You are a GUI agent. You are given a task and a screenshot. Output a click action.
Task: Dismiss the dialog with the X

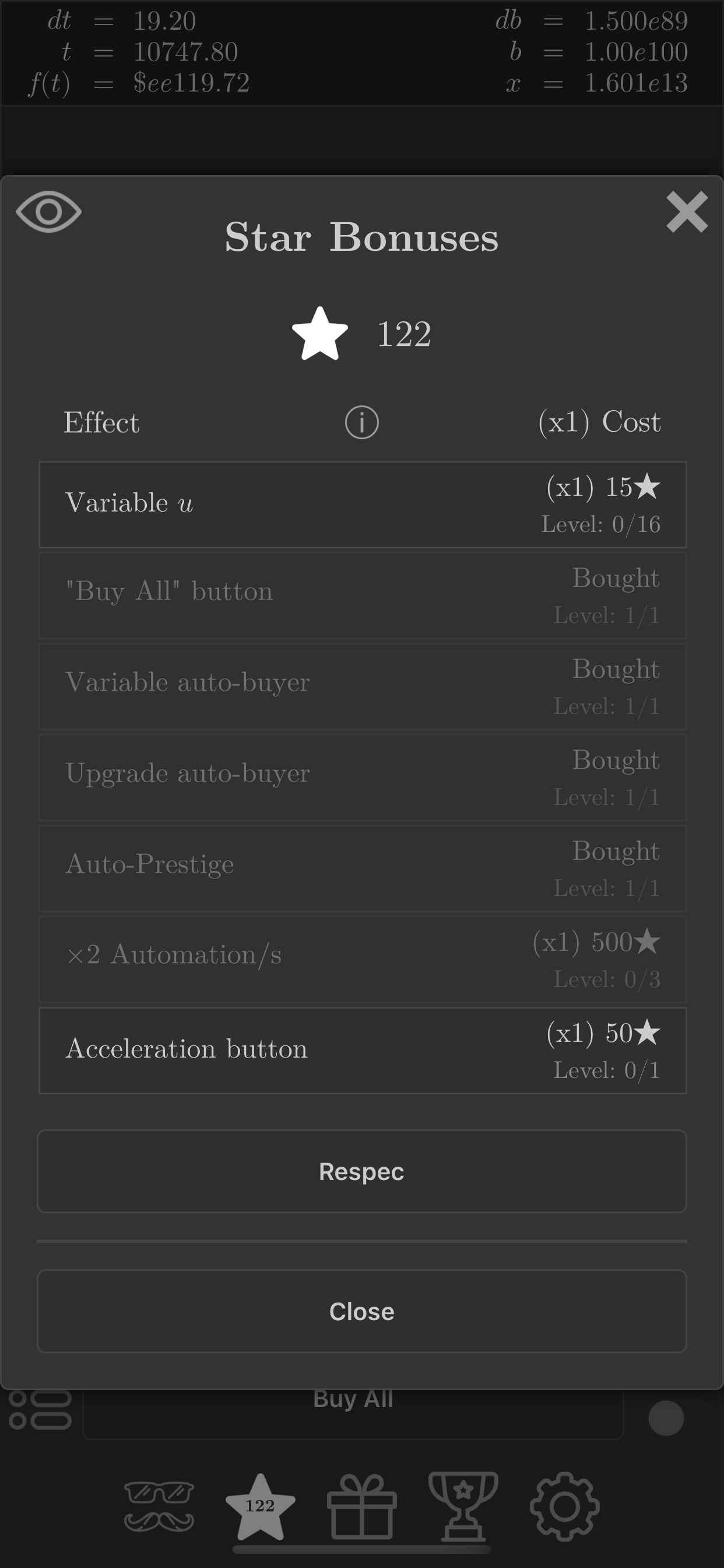687,213
